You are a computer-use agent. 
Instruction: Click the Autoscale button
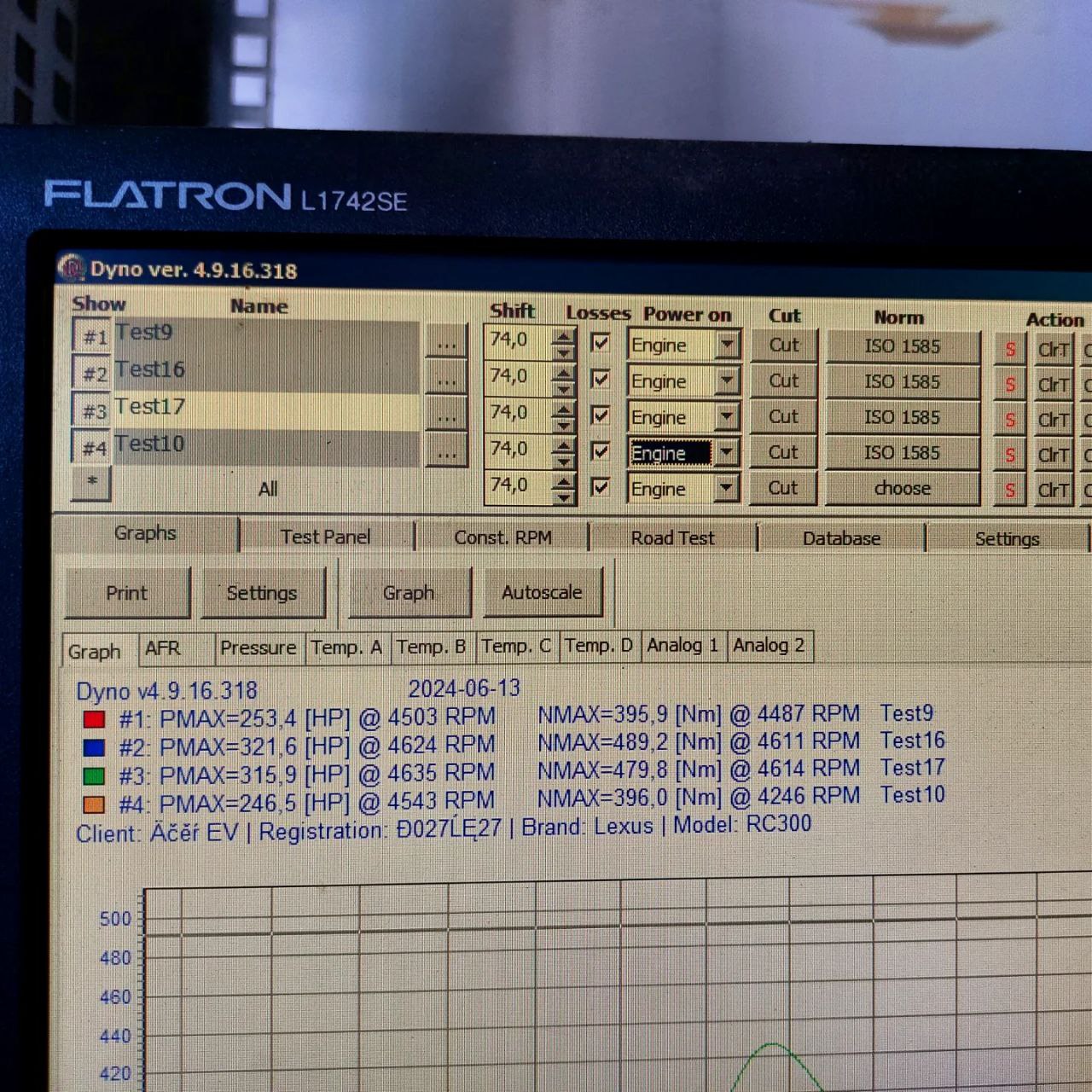[543, 592]
